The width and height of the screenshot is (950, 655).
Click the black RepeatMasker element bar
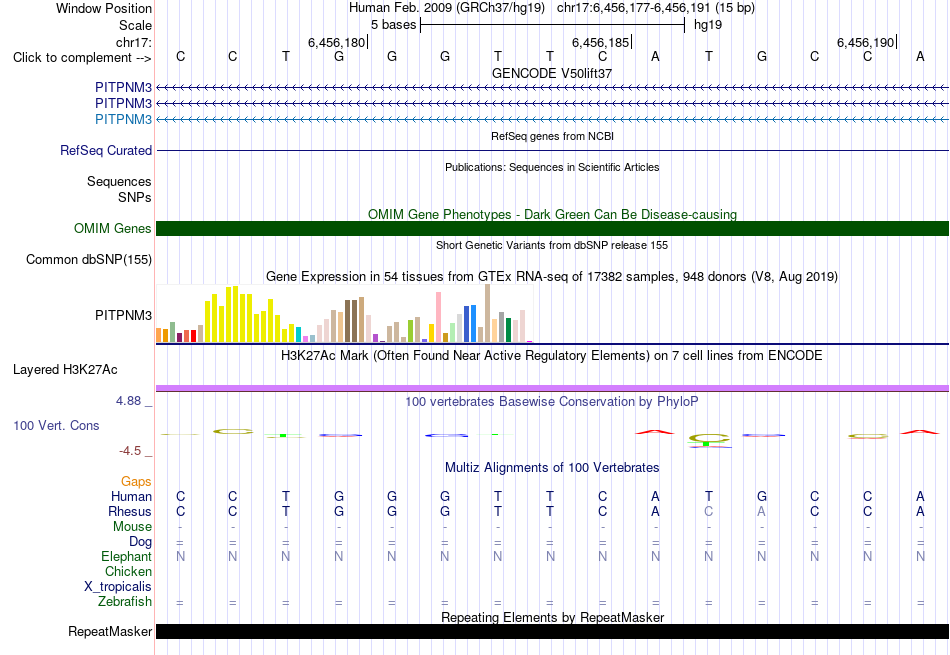pos(552,631)
